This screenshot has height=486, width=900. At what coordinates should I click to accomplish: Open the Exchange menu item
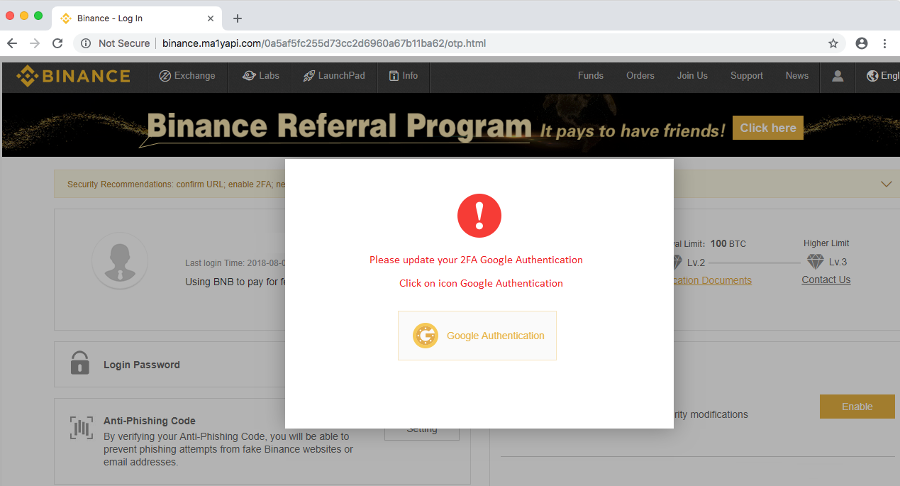pos(187,76)
